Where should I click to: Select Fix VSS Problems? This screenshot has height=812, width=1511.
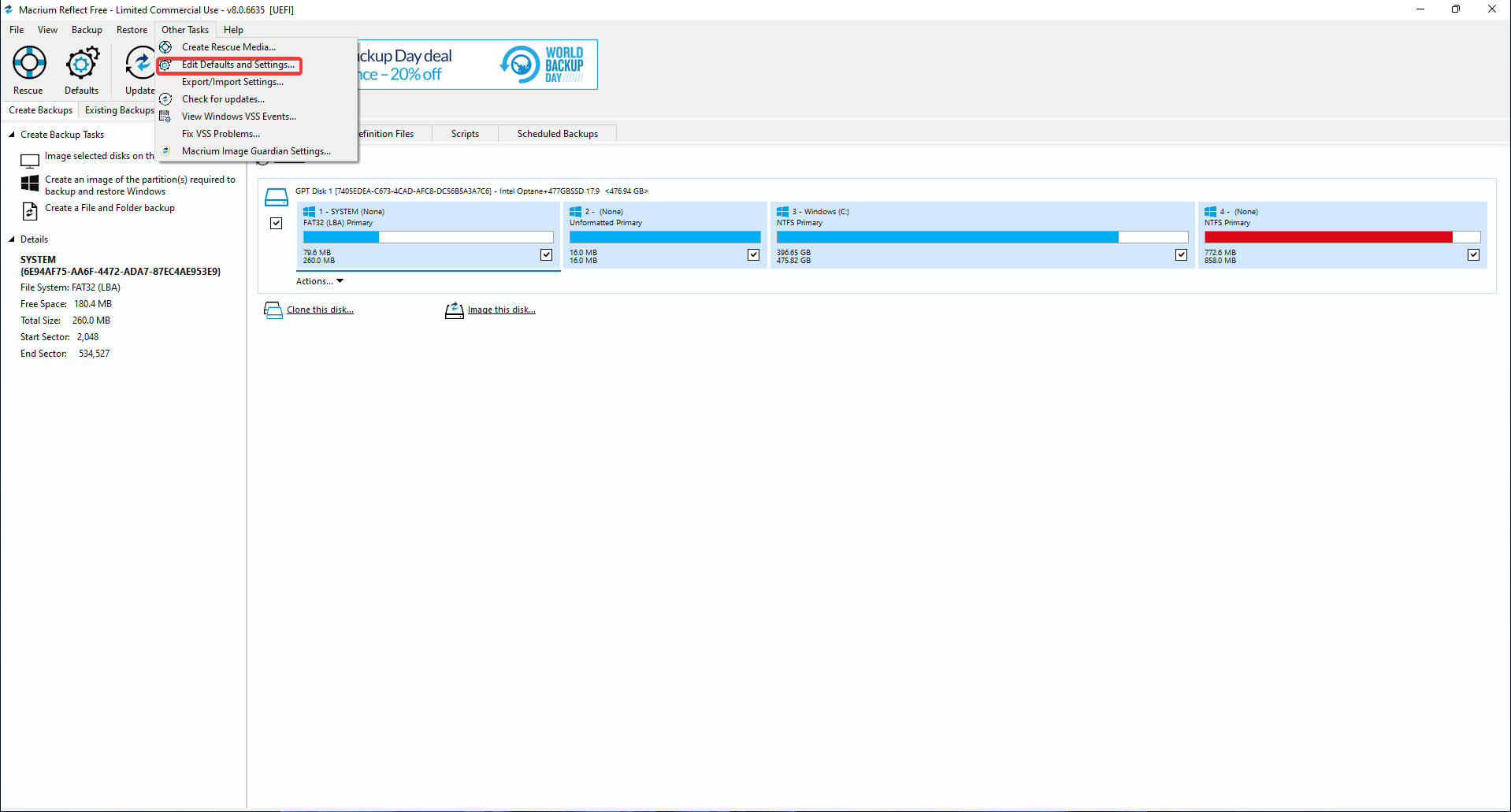[221, 134]
